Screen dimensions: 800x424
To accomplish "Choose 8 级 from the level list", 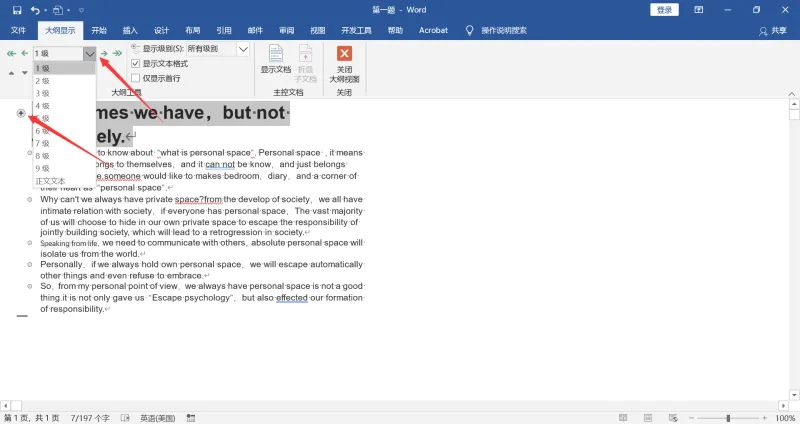I will click(x=64, y=156).
